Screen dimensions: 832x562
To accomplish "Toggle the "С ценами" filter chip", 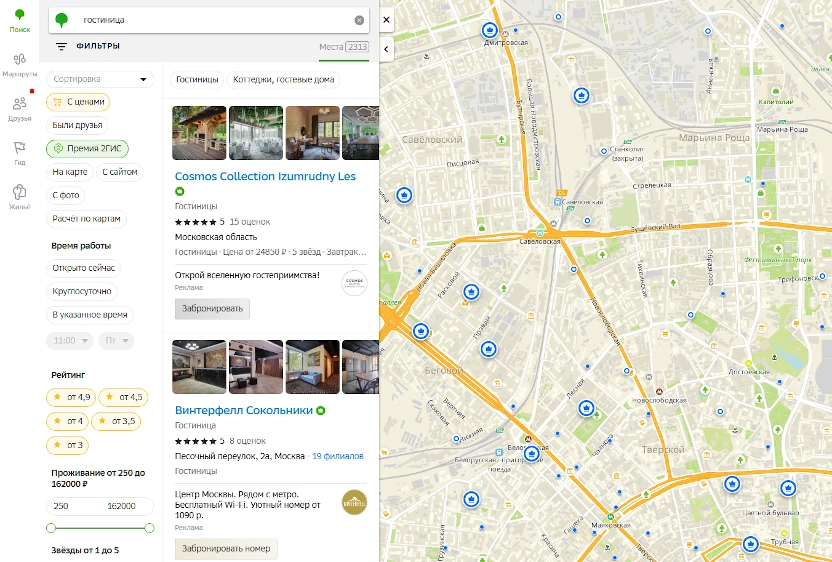I will [x=78, y=102].
